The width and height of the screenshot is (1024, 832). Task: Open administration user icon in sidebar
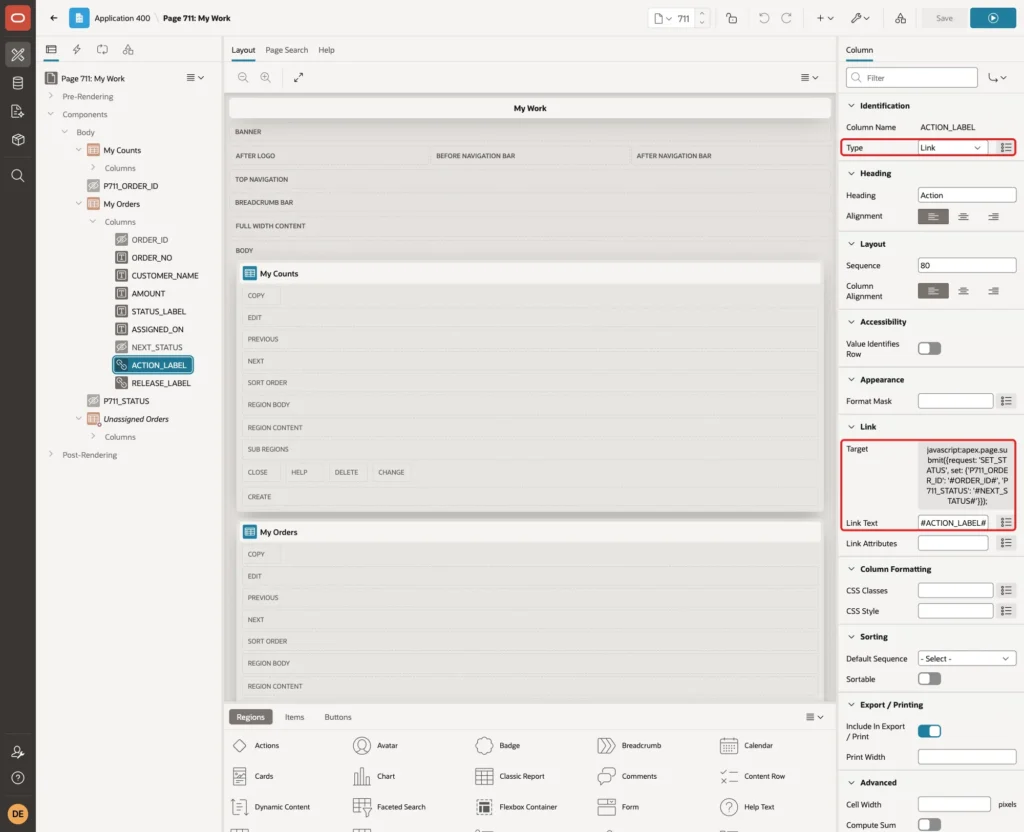tap(18, 752)
